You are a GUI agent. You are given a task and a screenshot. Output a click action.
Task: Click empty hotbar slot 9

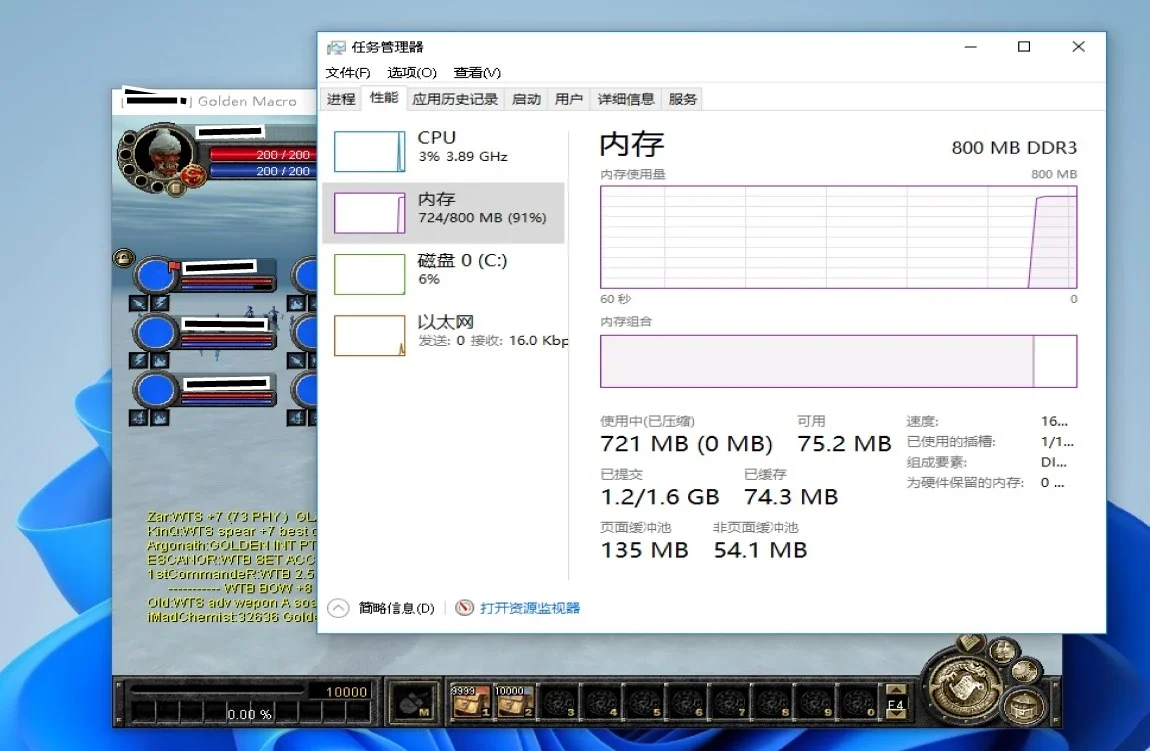pyautogui.click(x=814, y=701)
